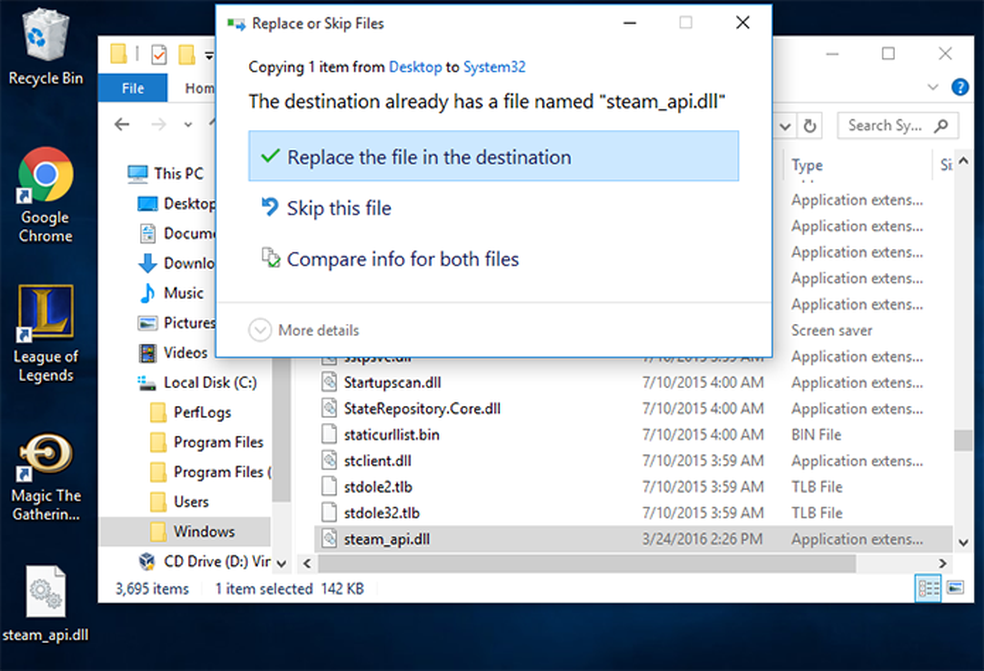The width and height of the screenshot is (984, 671).
Task: Click the stclient.dll file icon
Action: pos(329,461)
